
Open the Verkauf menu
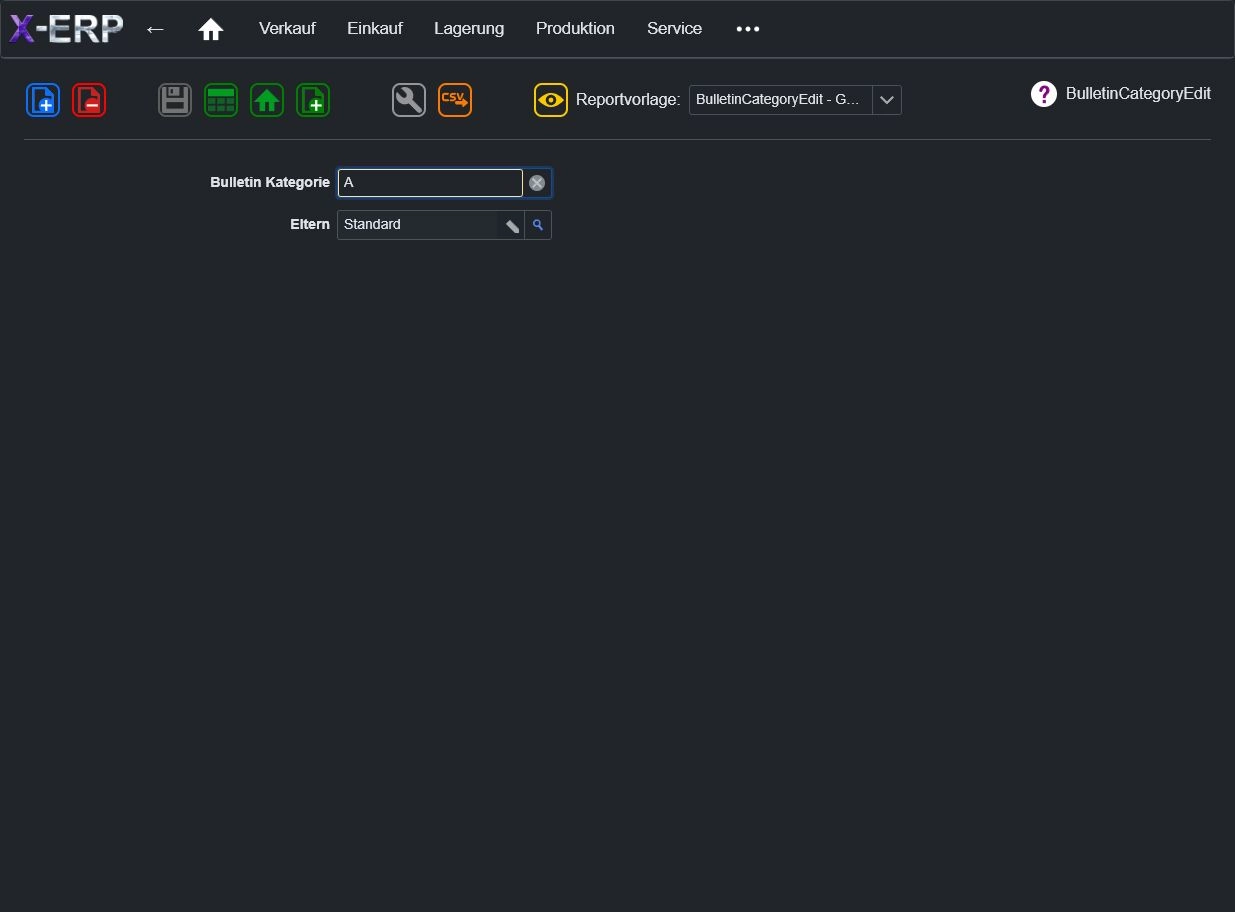(287, 28)
